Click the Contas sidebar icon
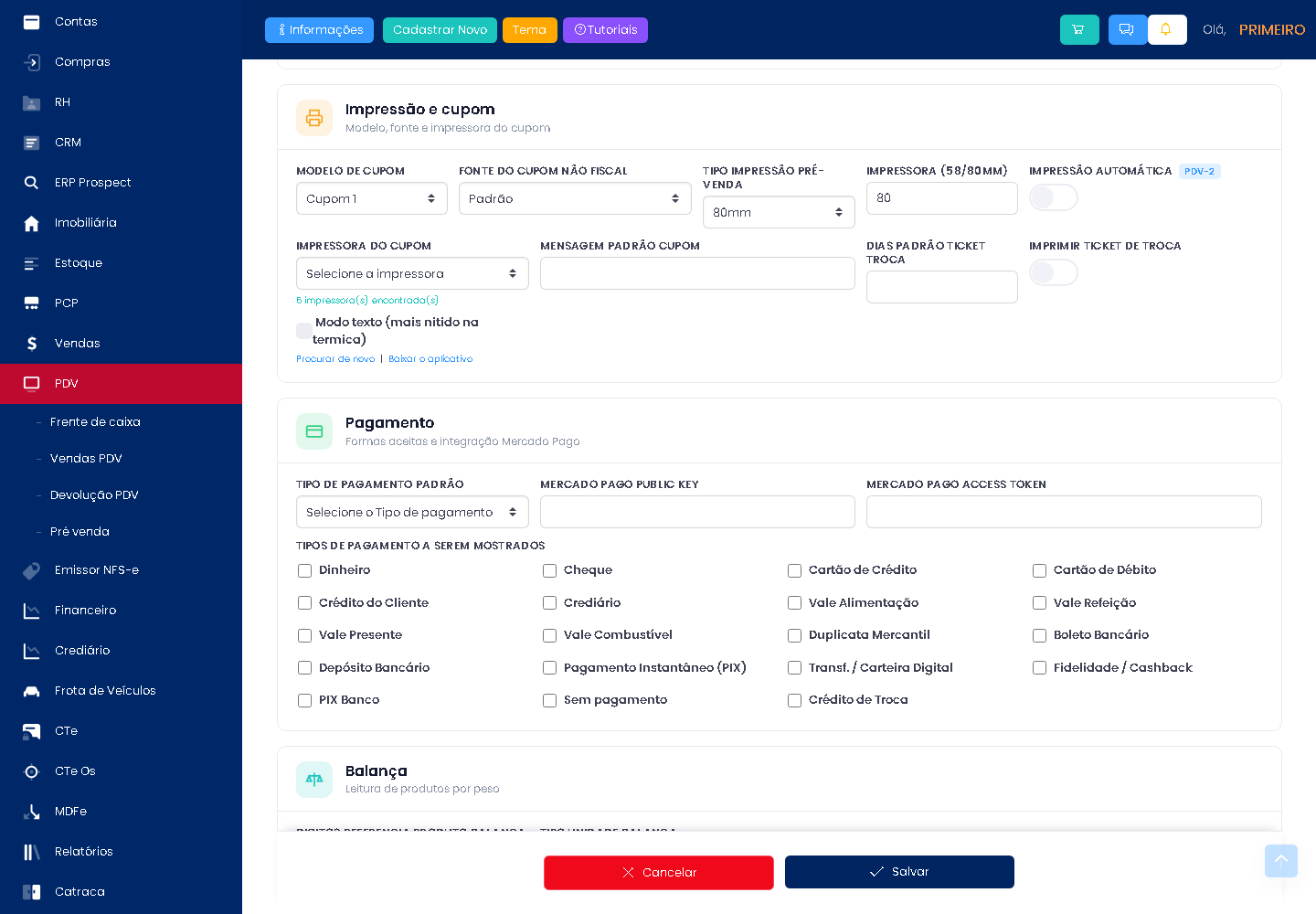 pos(31,22)
